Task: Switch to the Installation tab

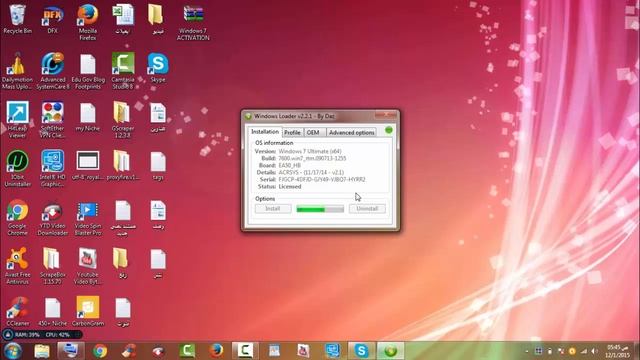Action: coord(265,132)
